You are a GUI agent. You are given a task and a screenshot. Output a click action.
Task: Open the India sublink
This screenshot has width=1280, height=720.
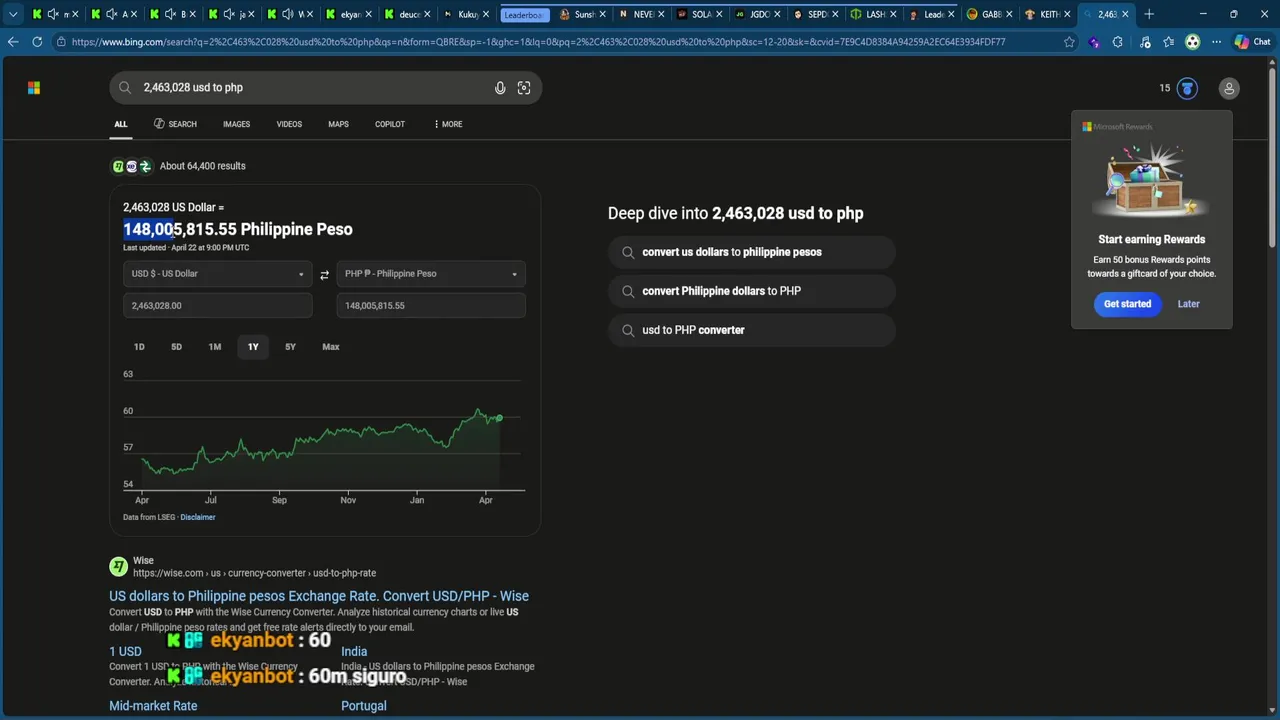(x=354, y=651)
